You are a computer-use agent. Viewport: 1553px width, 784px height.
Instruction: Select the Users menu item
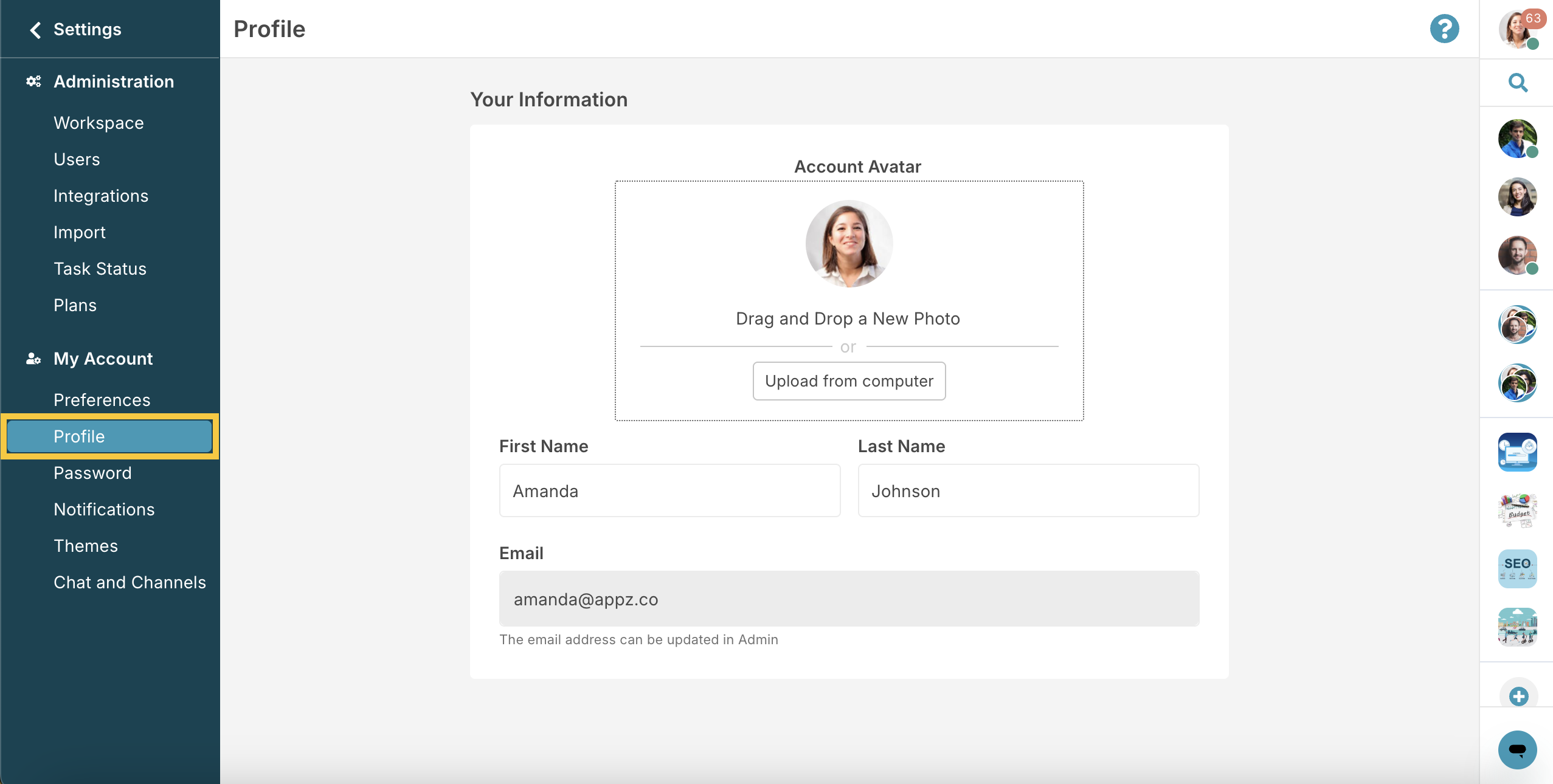[77, 159]
